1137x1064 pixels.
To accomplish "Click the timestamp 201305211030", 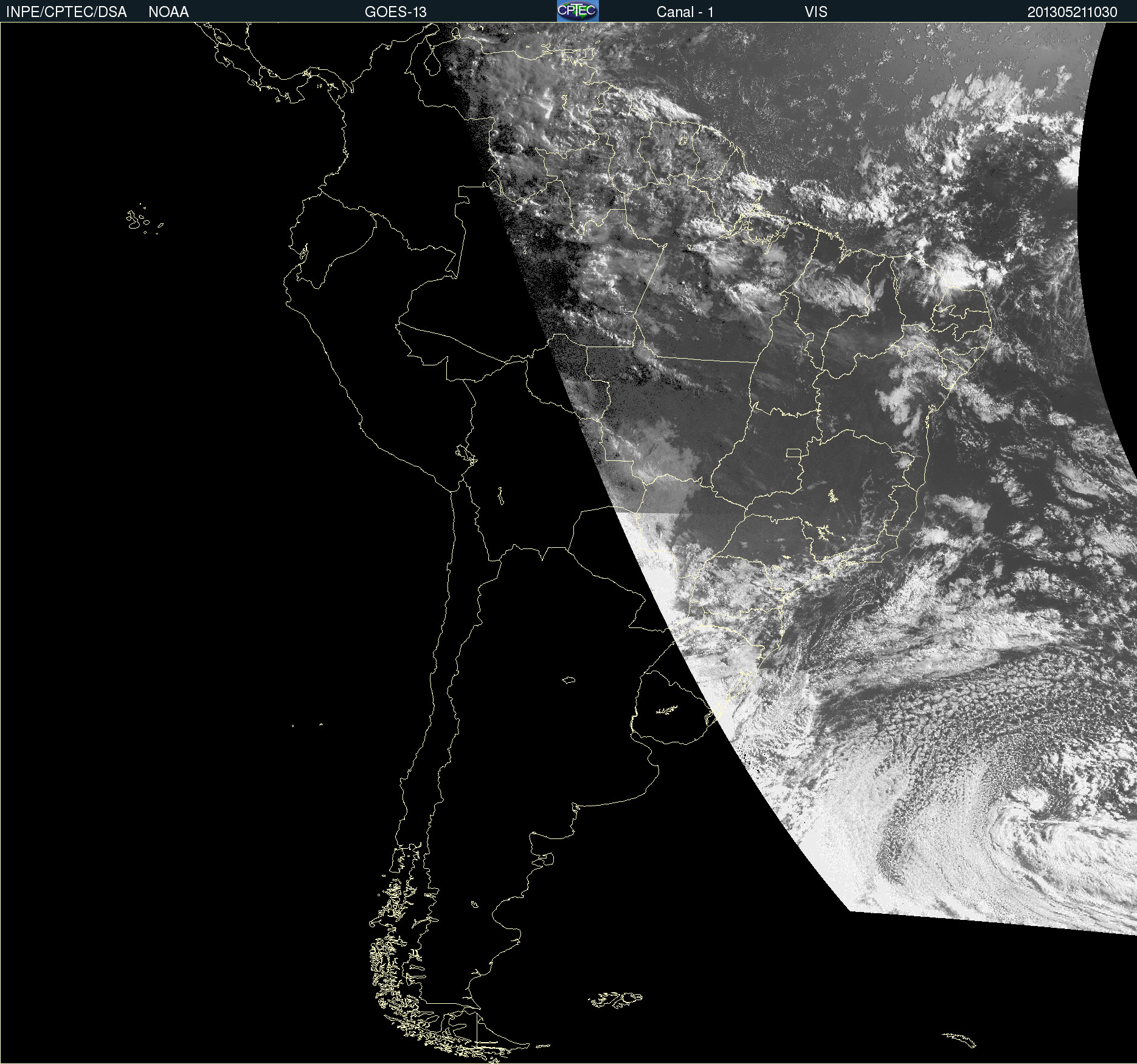I will pos(1073,12).
